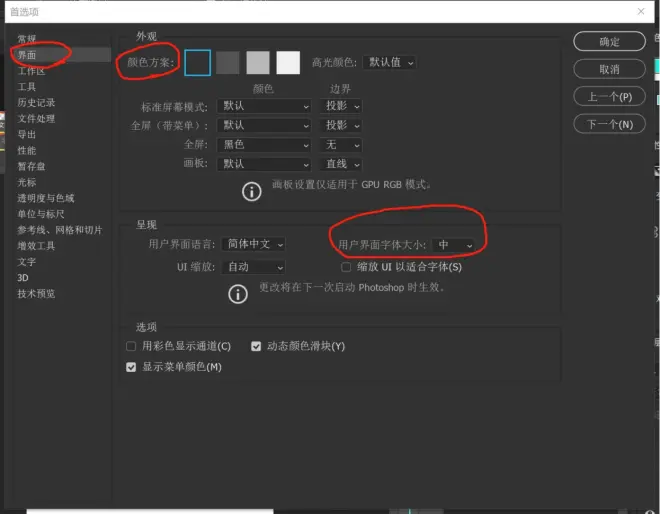Select 常规 in the preferences list

click(x=27, y=39)
